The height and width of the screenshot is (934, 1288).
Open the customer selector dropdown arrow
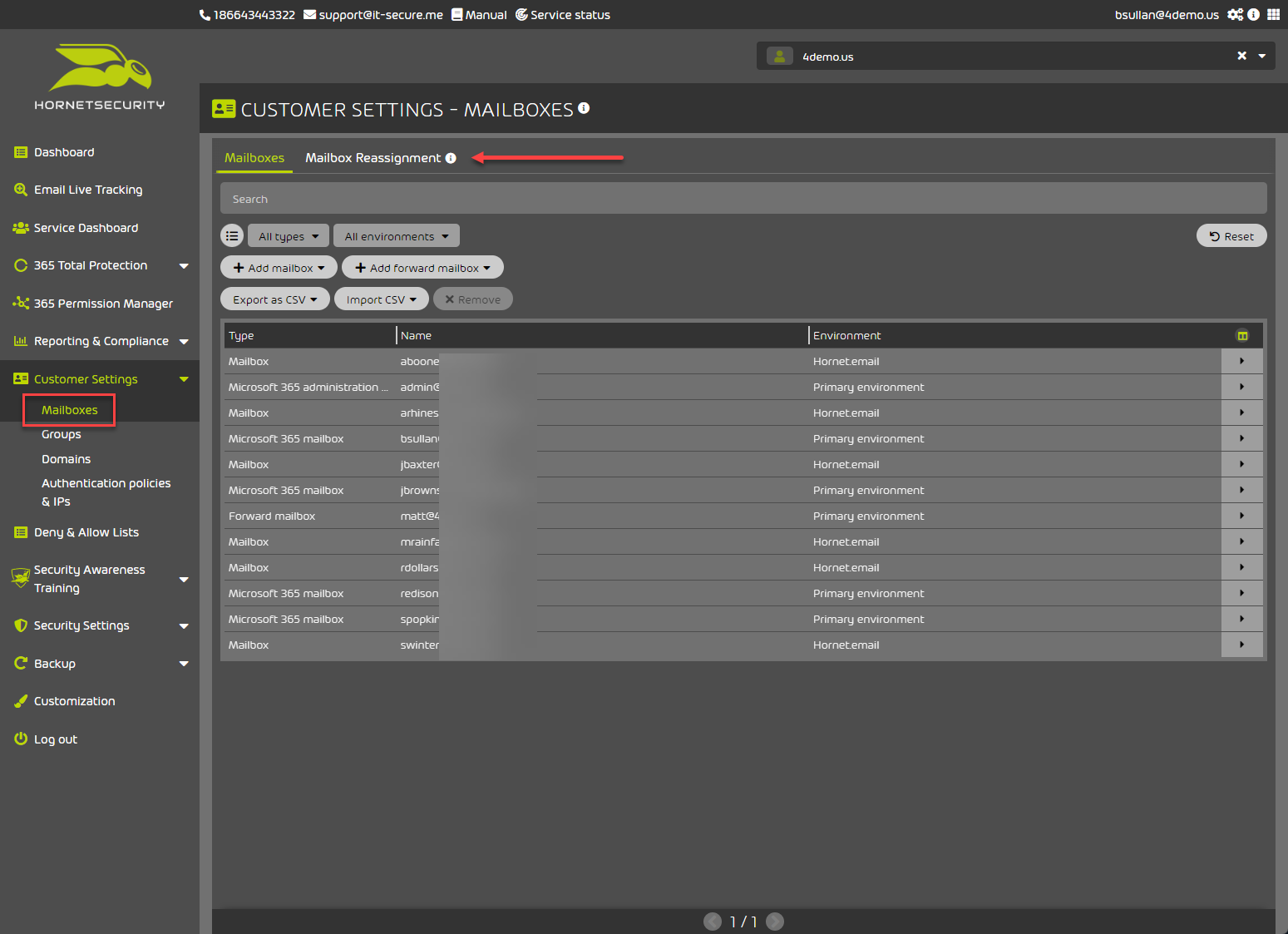pos(1262,56)
